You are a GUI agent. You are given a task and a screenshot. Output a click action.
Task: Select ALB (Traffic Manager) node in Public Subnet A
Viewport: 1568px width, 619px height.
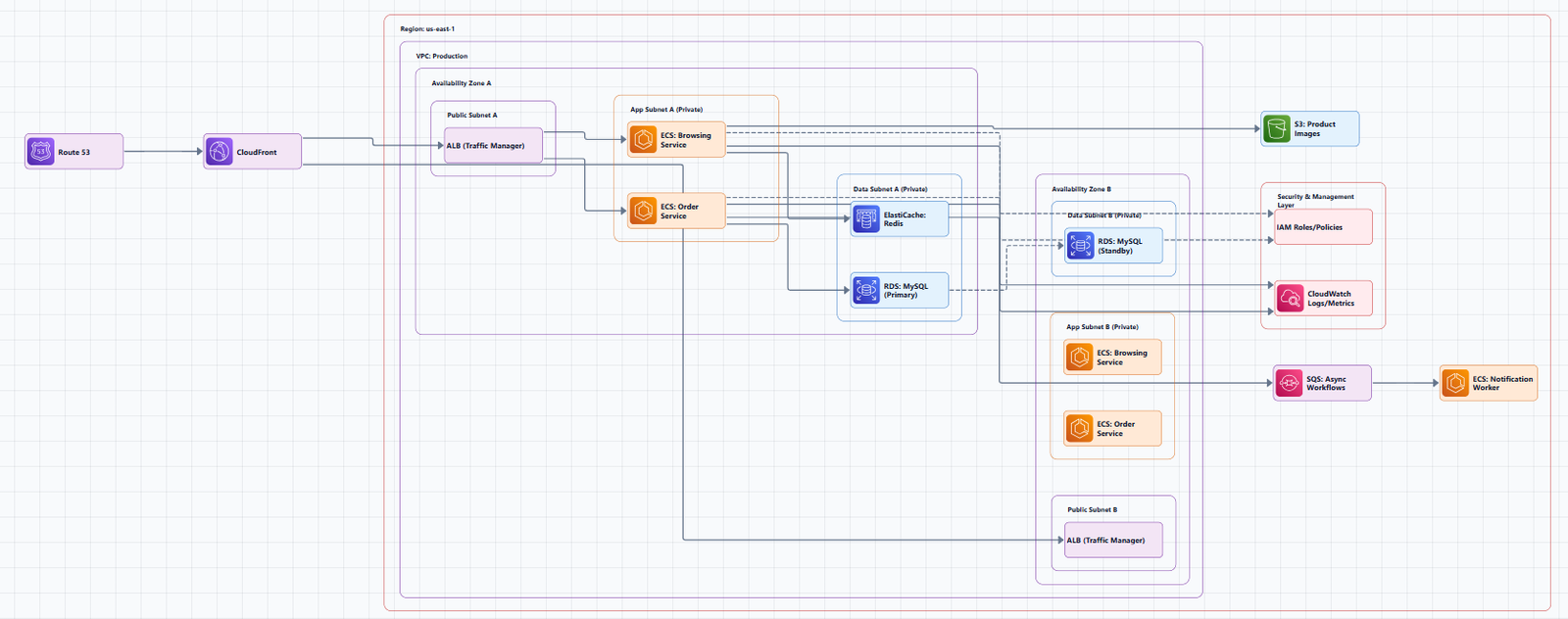coord(494,145)
